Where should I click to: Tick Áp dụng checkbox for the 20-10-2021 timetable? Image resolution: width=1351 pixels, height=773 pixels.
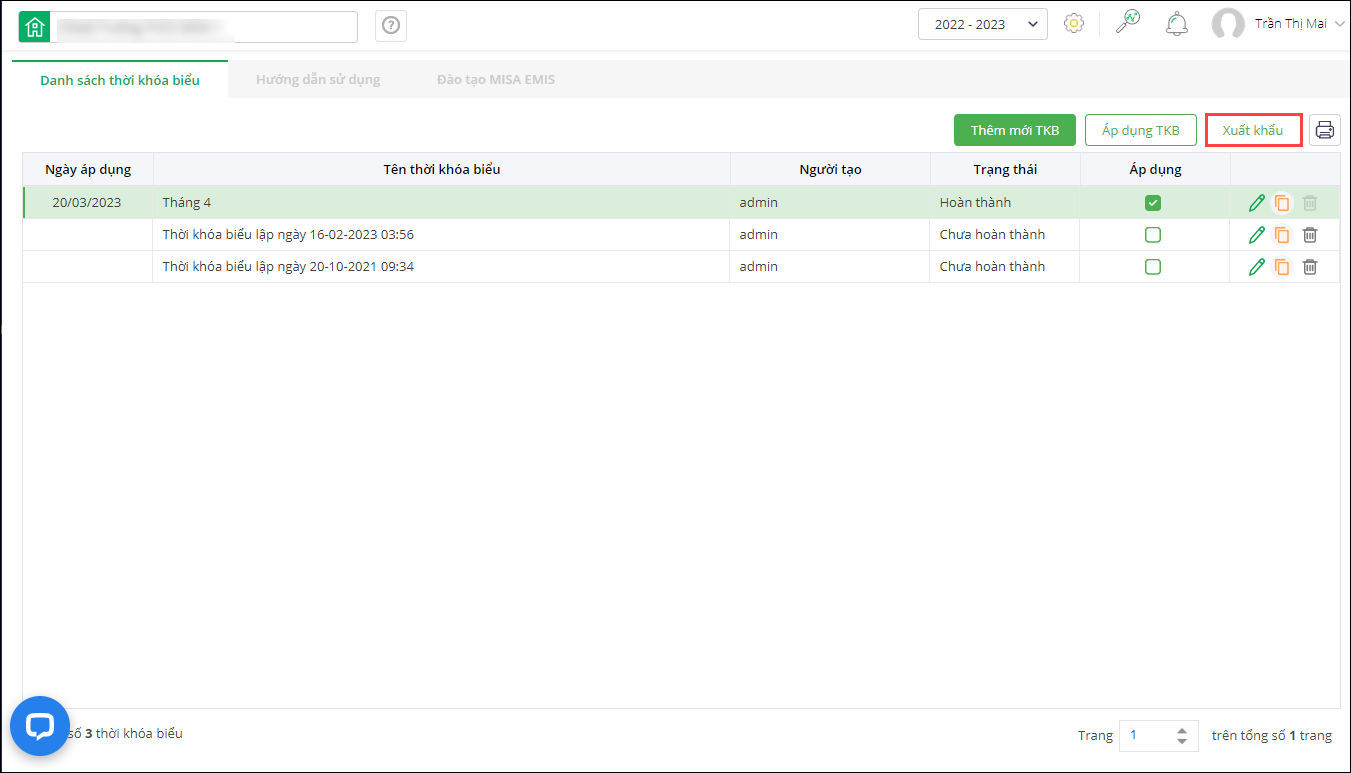pos(1153,267)
